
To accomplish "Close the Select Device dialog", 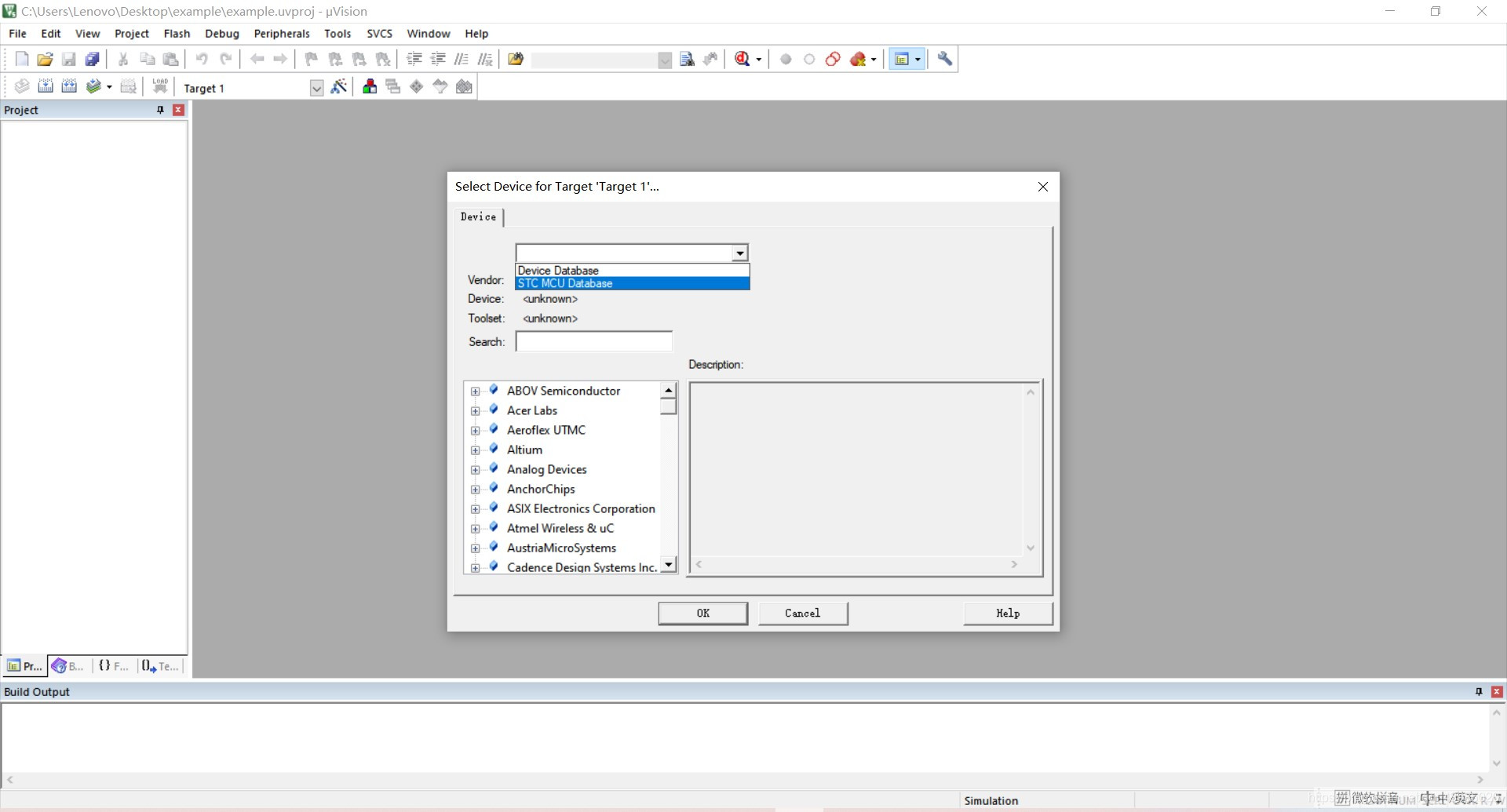I will tap(1043, 187).
